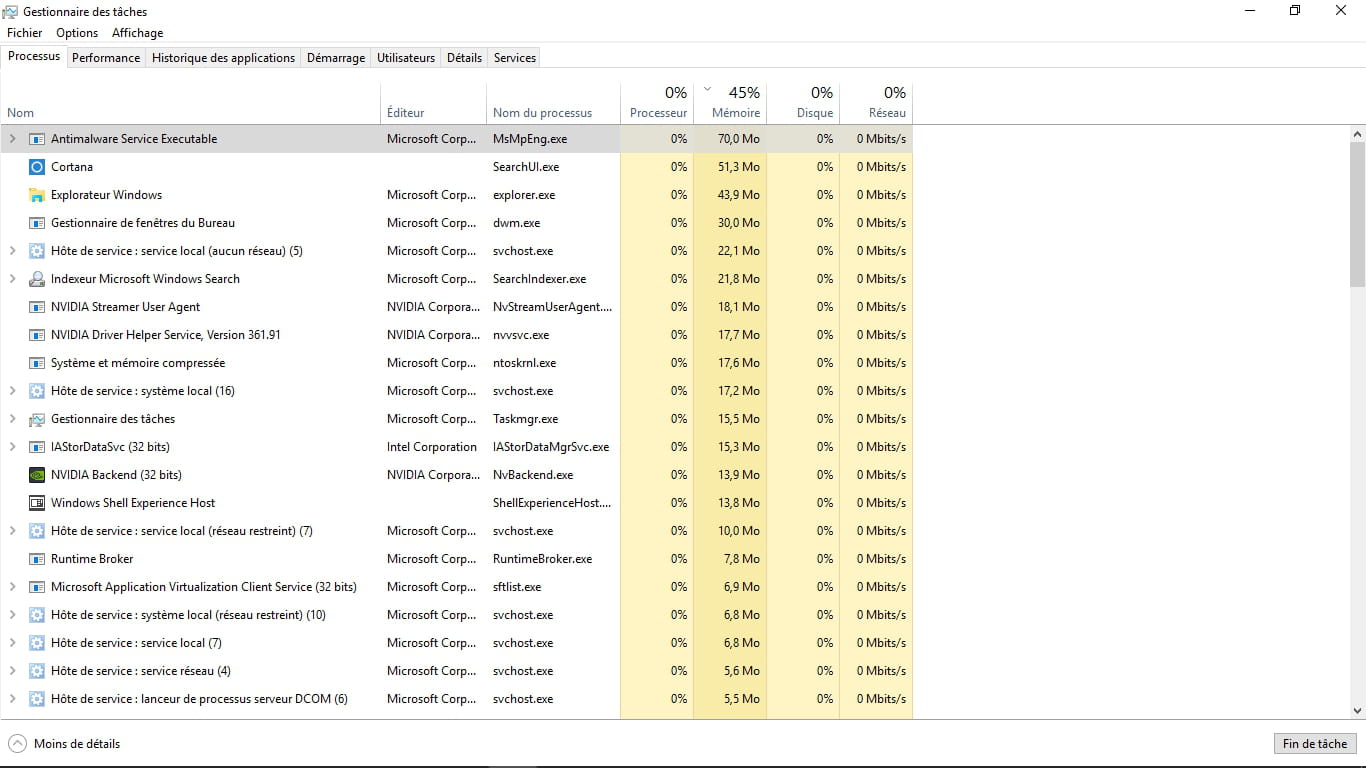Image resolution: width=1366 pixels, height=768 pixels.
Task: Expand the Indexeur Microsoft Windows Search row
Action: [x=12, y=279]
